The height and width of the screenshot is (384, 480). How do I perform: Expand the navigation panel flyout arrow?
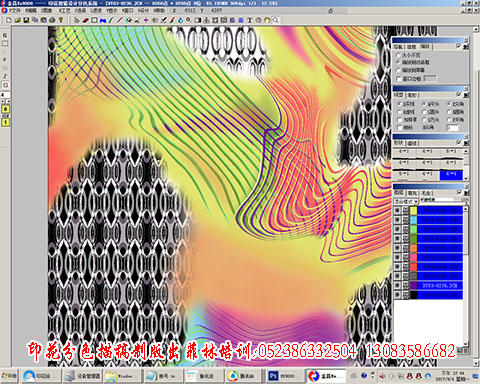(x=466, y=47)
